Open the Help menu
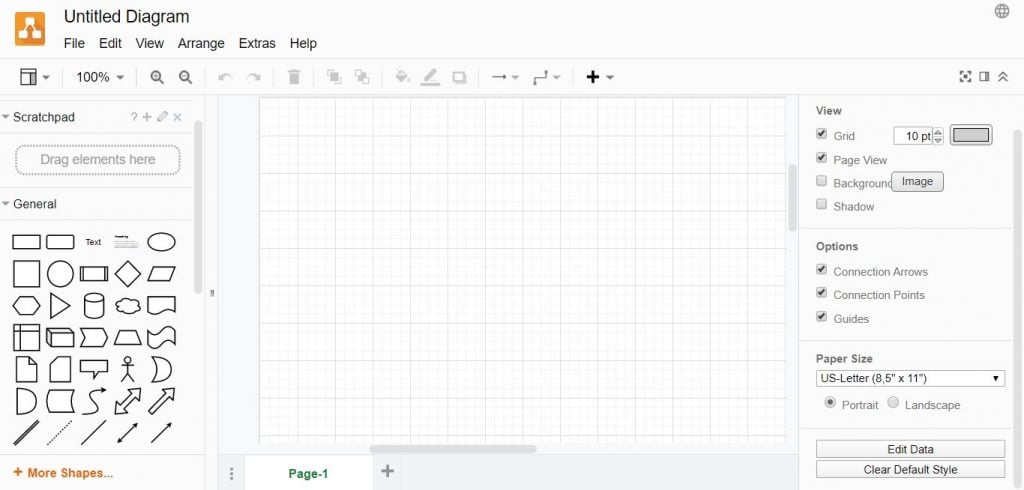This screenshot has height=490, width=1024. (303, 43)
